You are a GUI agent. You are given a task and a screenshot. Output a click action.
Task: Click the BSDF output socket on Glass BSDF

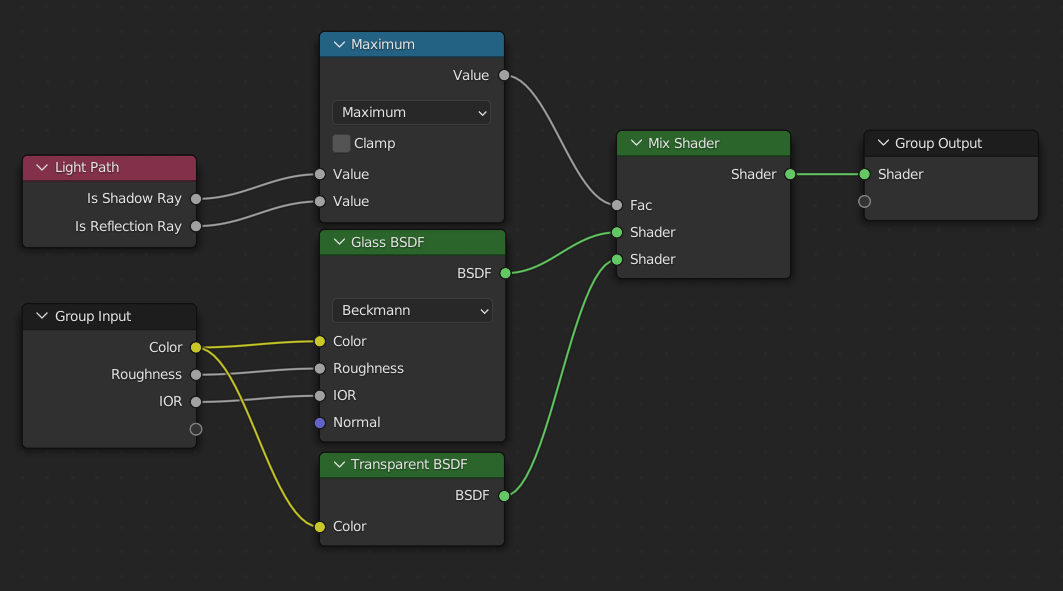505,272
